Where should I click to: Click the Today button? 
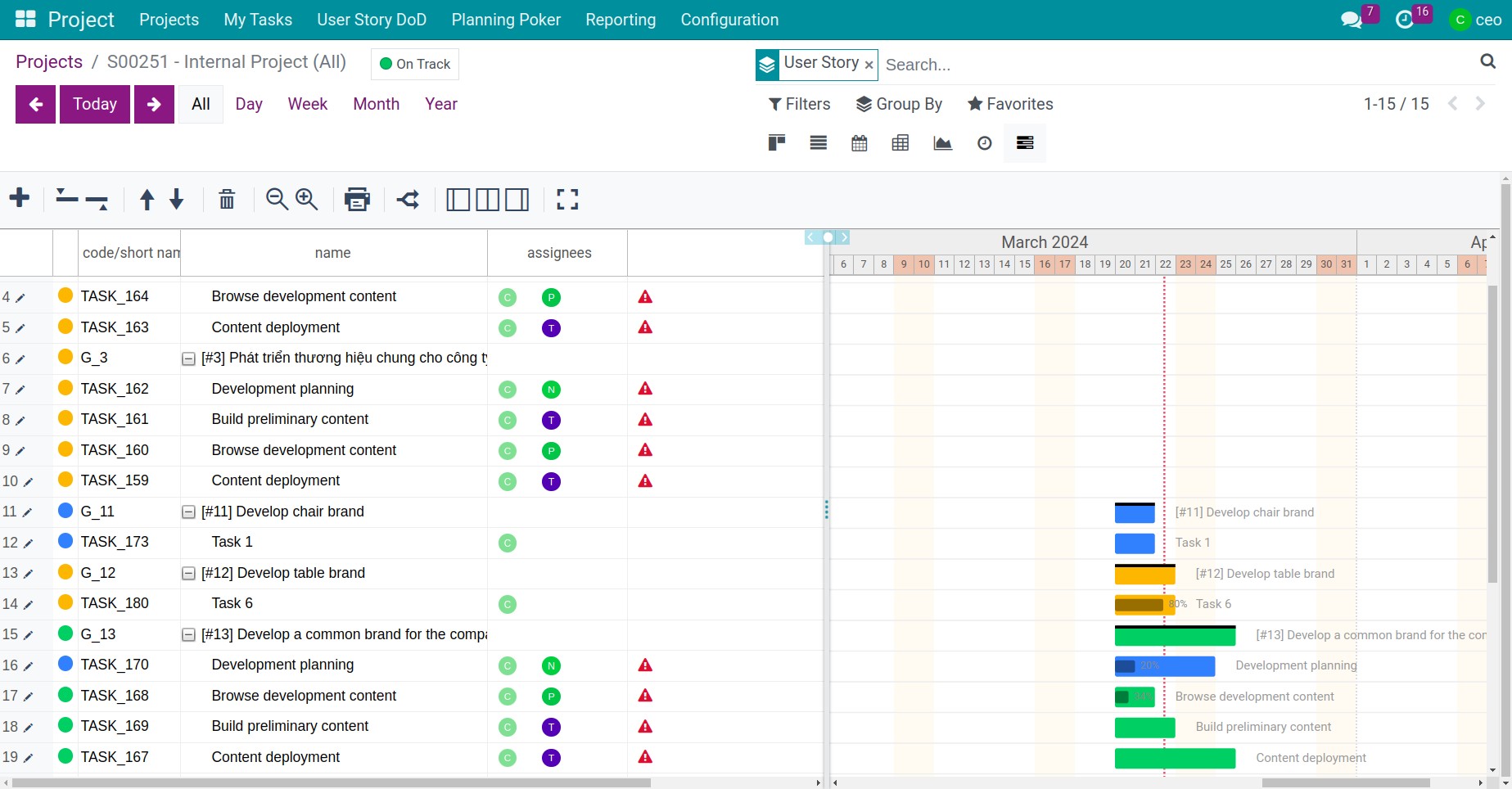(x=95, y=104)
